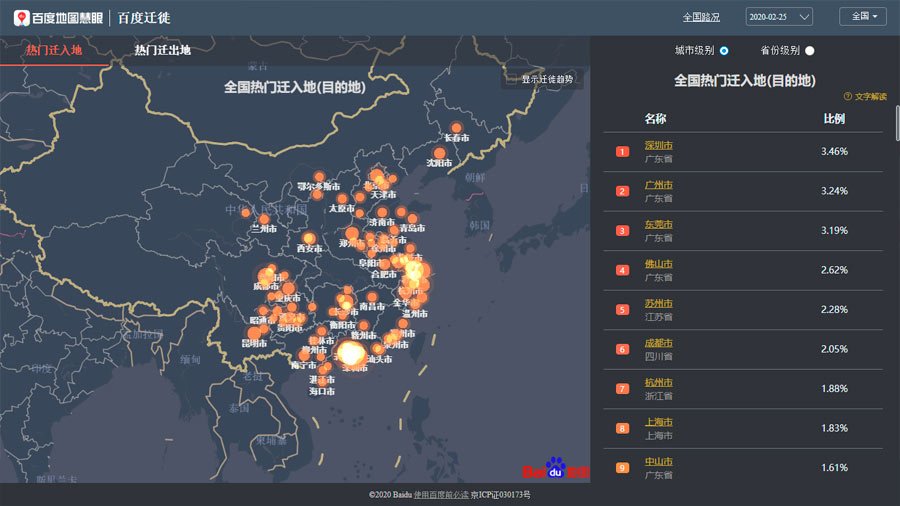This screenshot has width=900, height=506.
Task: Click the ranking list vertical scrollbar
Action: tap(897, 123)
